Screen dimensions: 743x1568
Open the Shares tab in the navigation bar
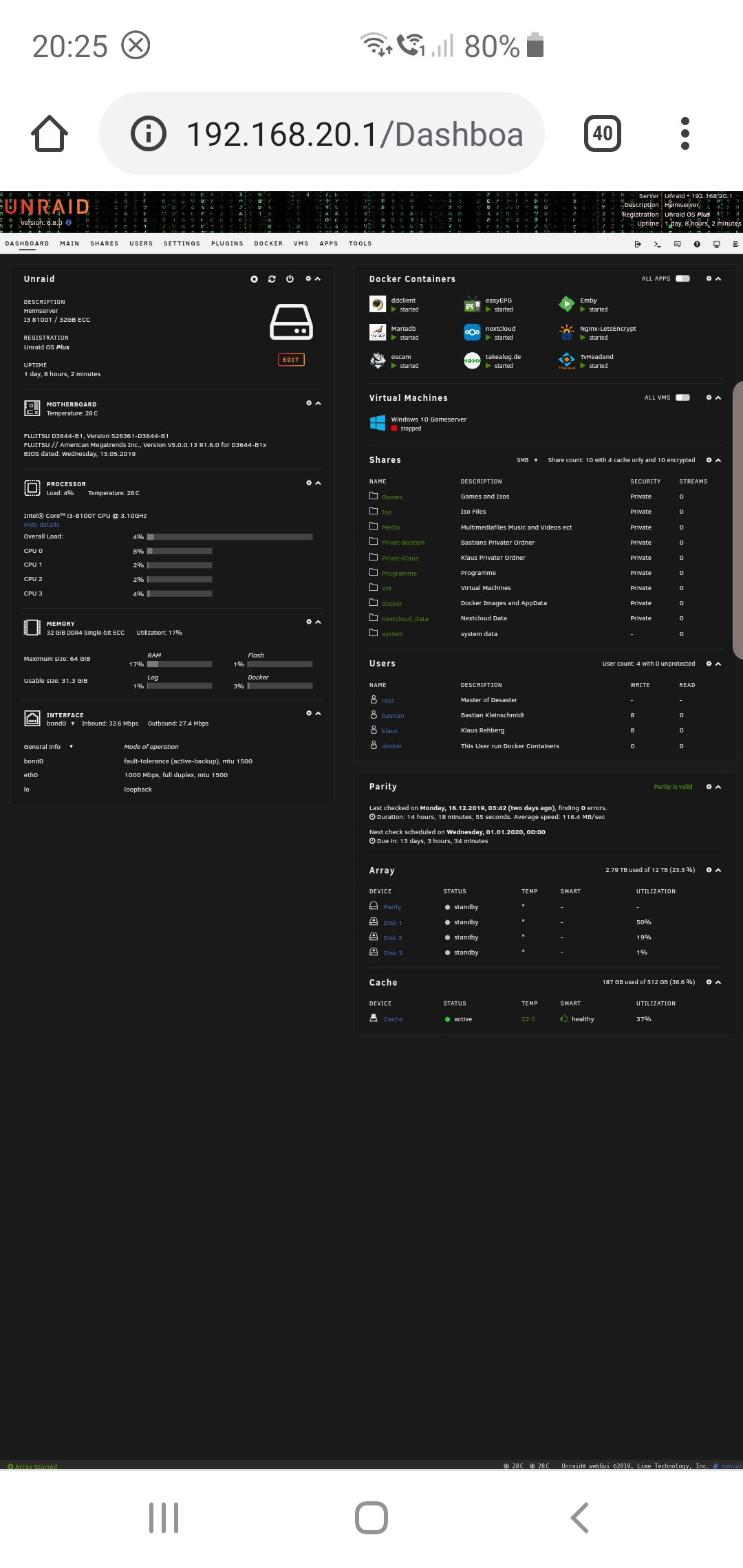click(x=105, y=243)
